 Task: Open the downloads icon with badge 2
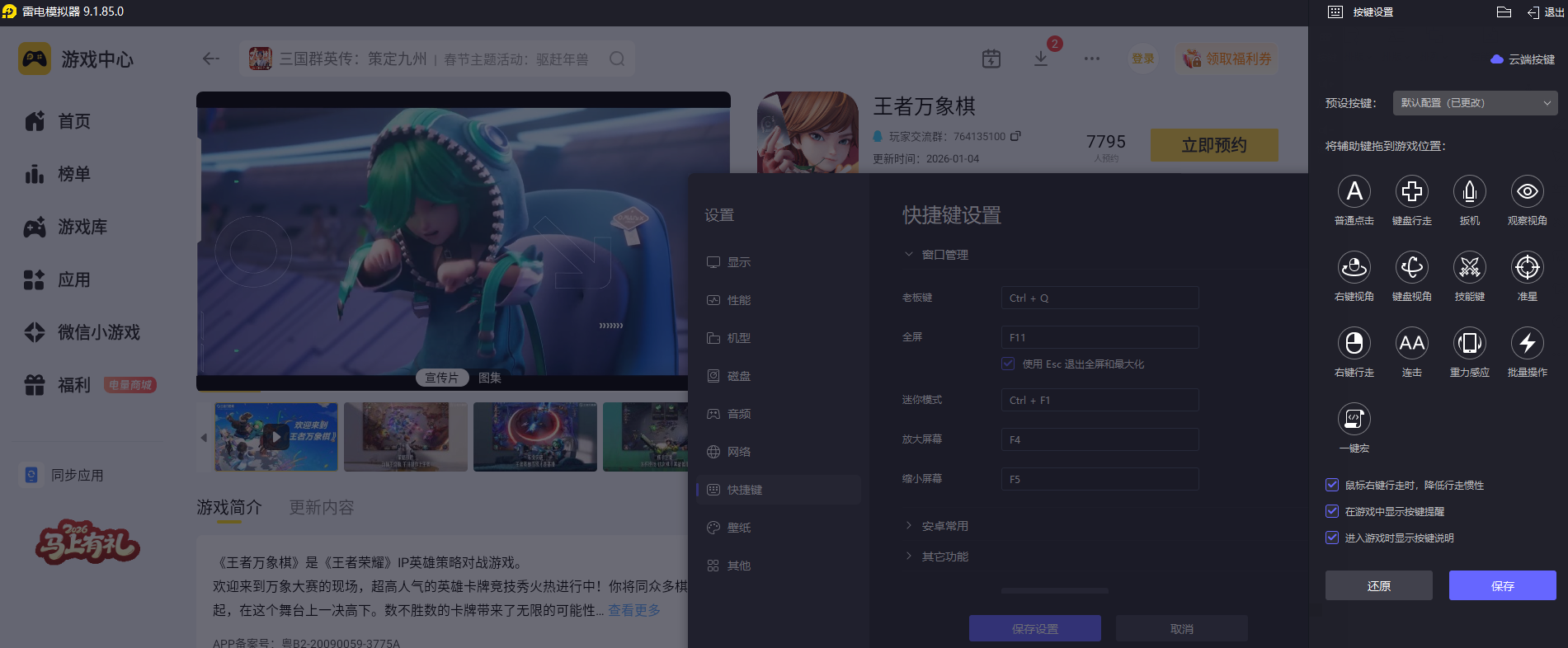[1041, 59]
